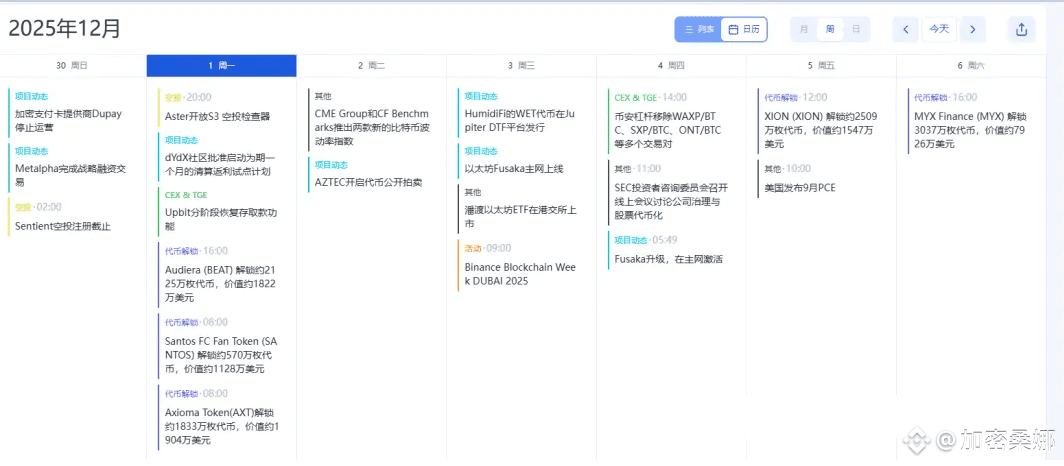Image resolution: width=1064 pixels, height=466 pixels.
Task: Click 其他 · 11:00 tag on Thursday
Action: pyautogui.click(x=637, y=168)
